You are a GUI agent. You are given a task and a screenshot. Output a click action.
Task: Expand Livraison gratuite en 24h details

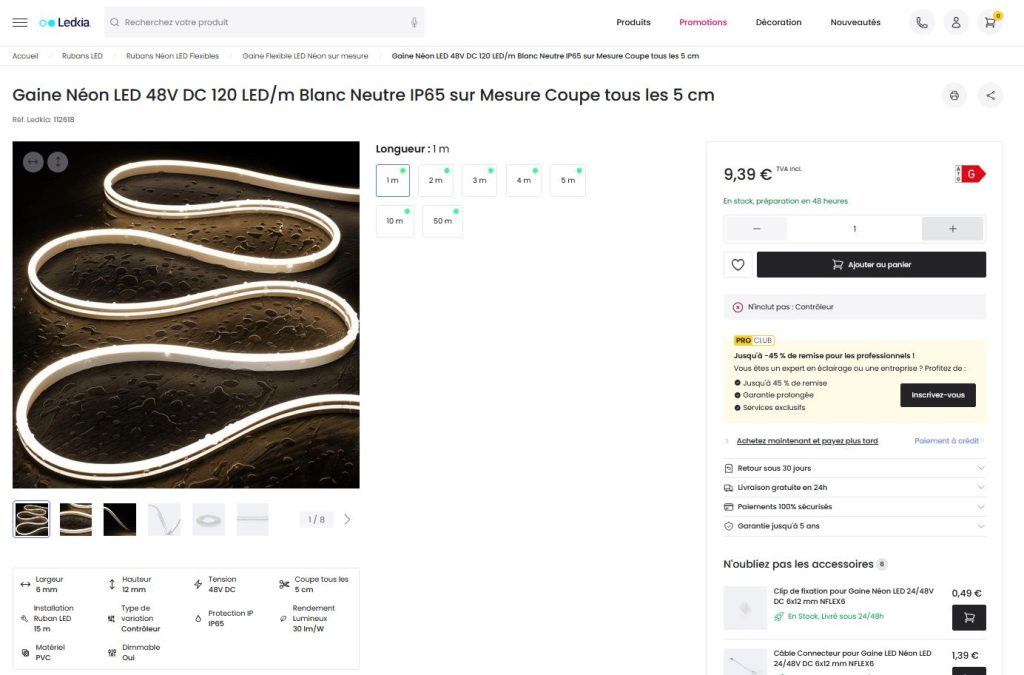click(x=854, y=488)
